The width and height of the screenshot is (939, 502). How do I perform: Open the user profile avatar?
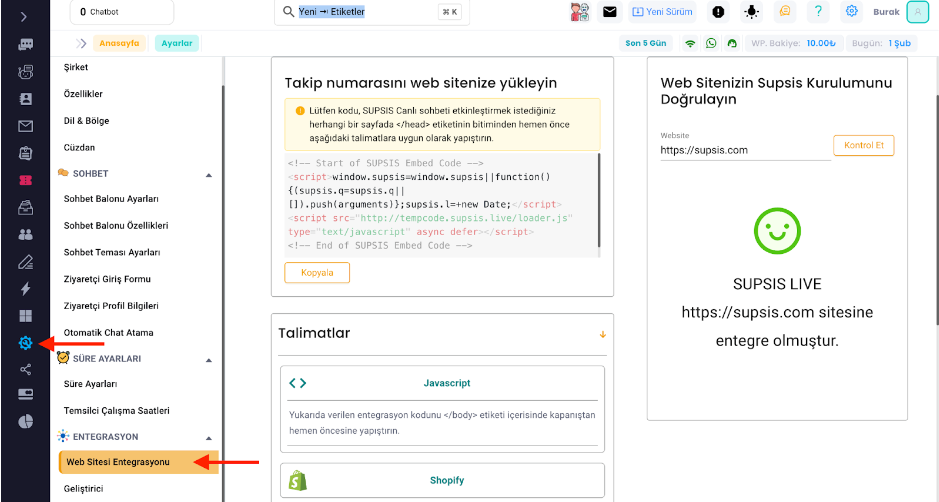tap(917, 12)
